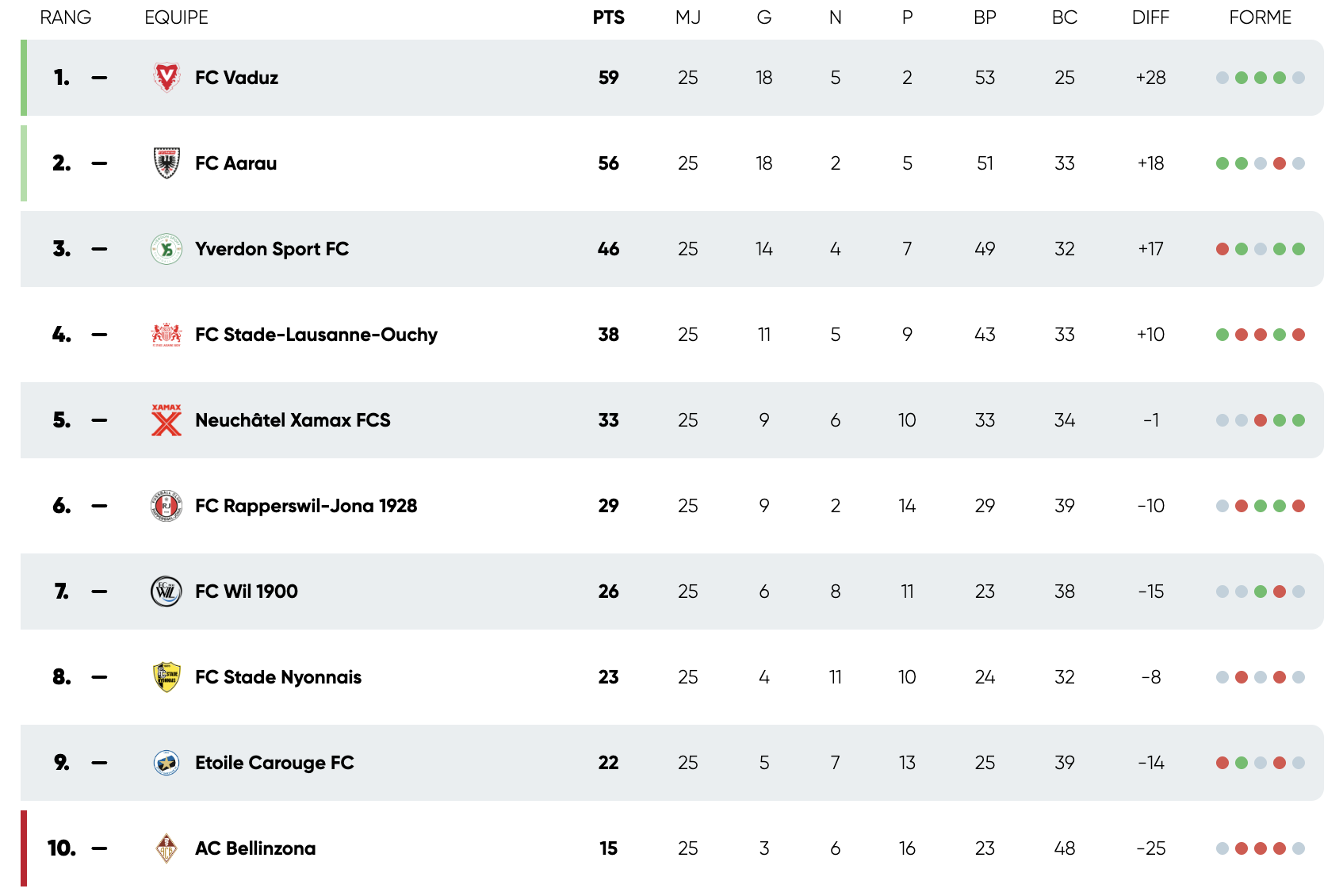Open the Yverdon Sport FC team link
1343x896 pixels.
[271, 249]
